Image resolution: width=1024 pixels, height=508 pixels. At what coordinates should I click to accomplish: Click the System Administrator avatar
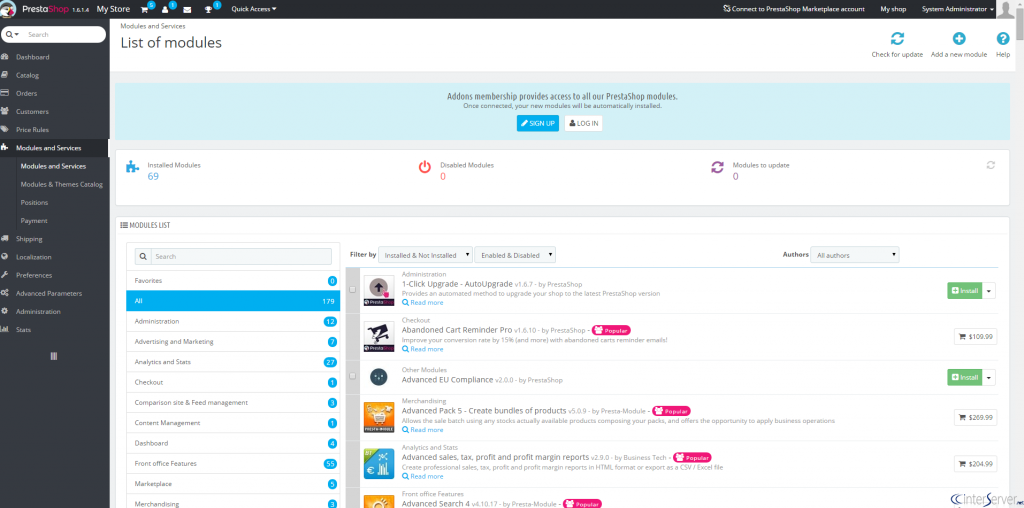(1006, 9)
